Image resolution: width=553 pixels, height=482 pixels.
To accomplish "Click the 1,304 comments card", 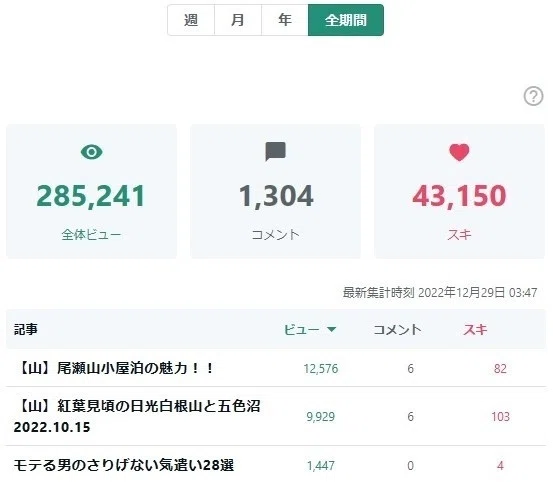I will 275,191.
